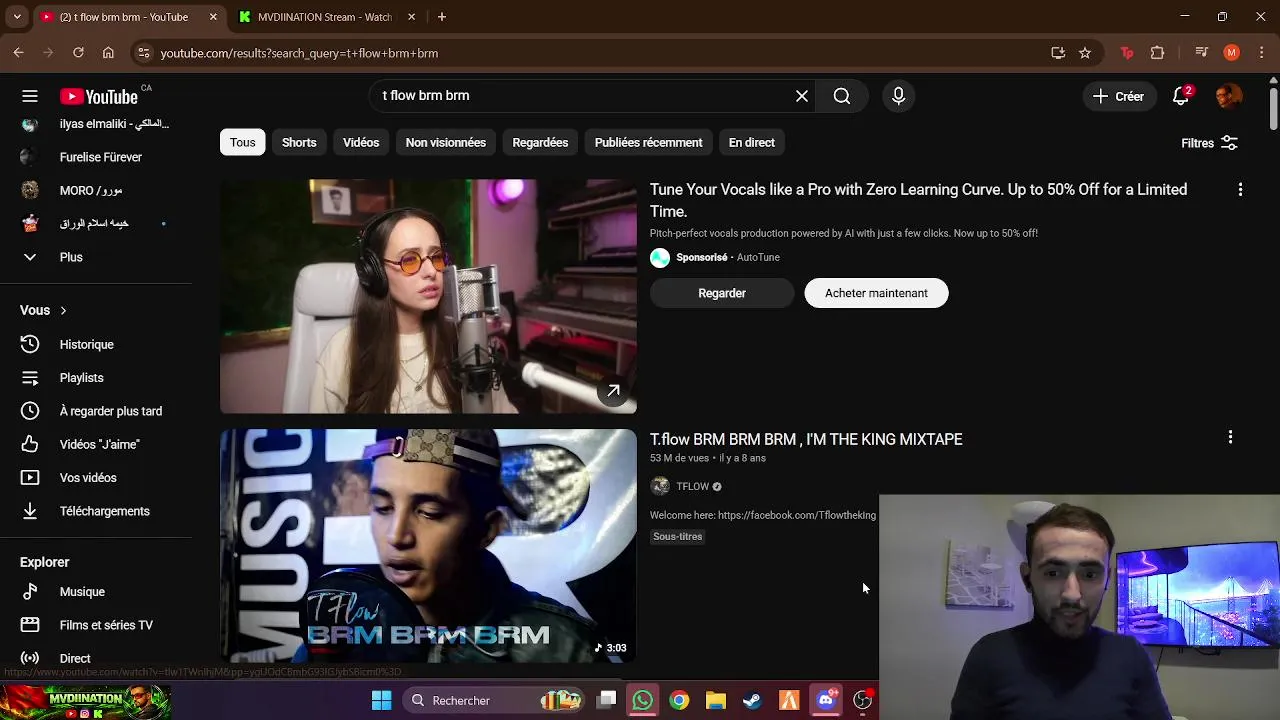
Task: Select the Shorts filter chip
Action: pyautogui.click(x=299, y=142)
